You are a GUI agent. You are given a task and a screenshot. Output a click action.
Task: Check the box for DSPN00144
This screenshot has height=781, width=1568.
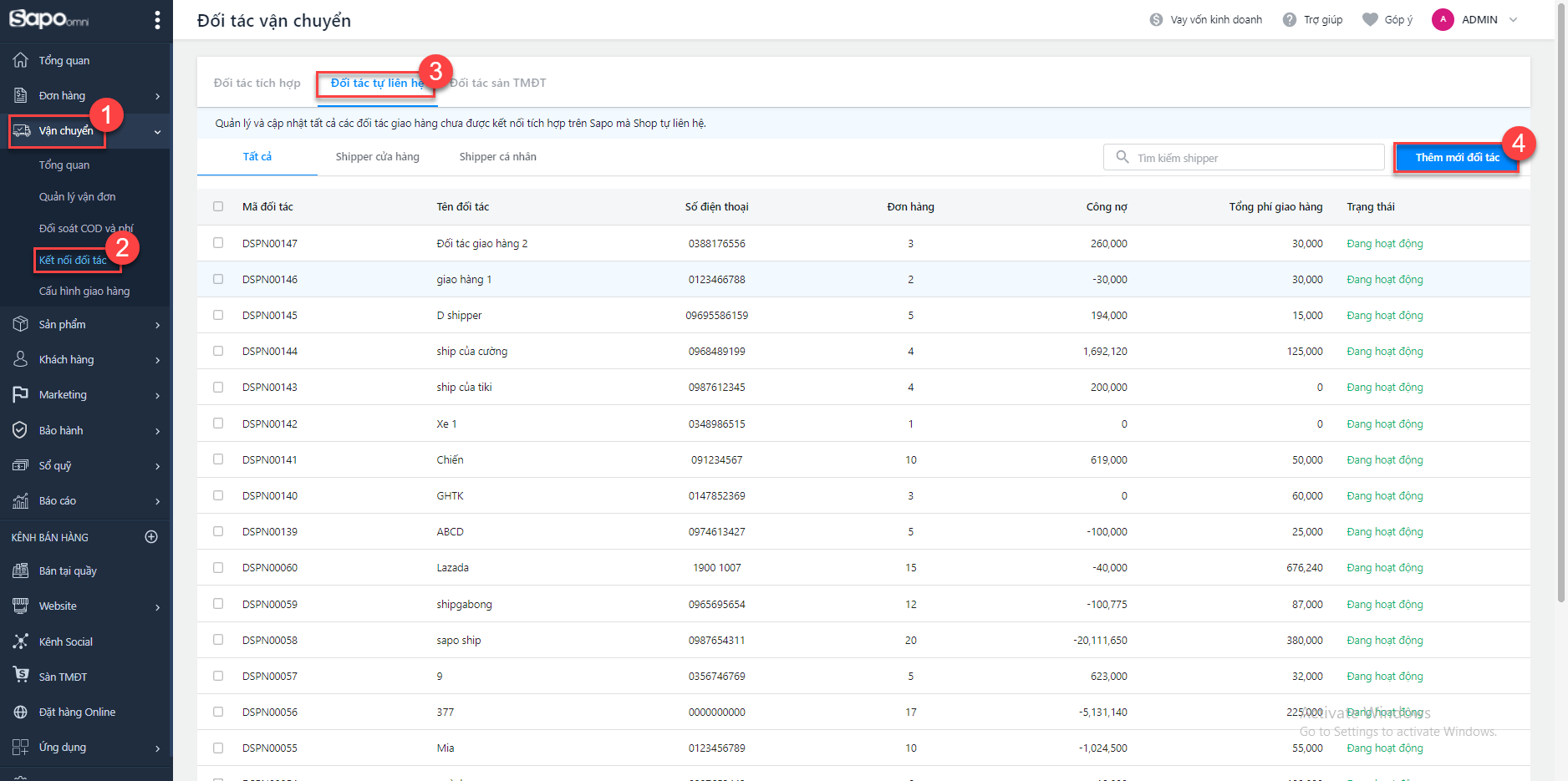pos(218,351)
